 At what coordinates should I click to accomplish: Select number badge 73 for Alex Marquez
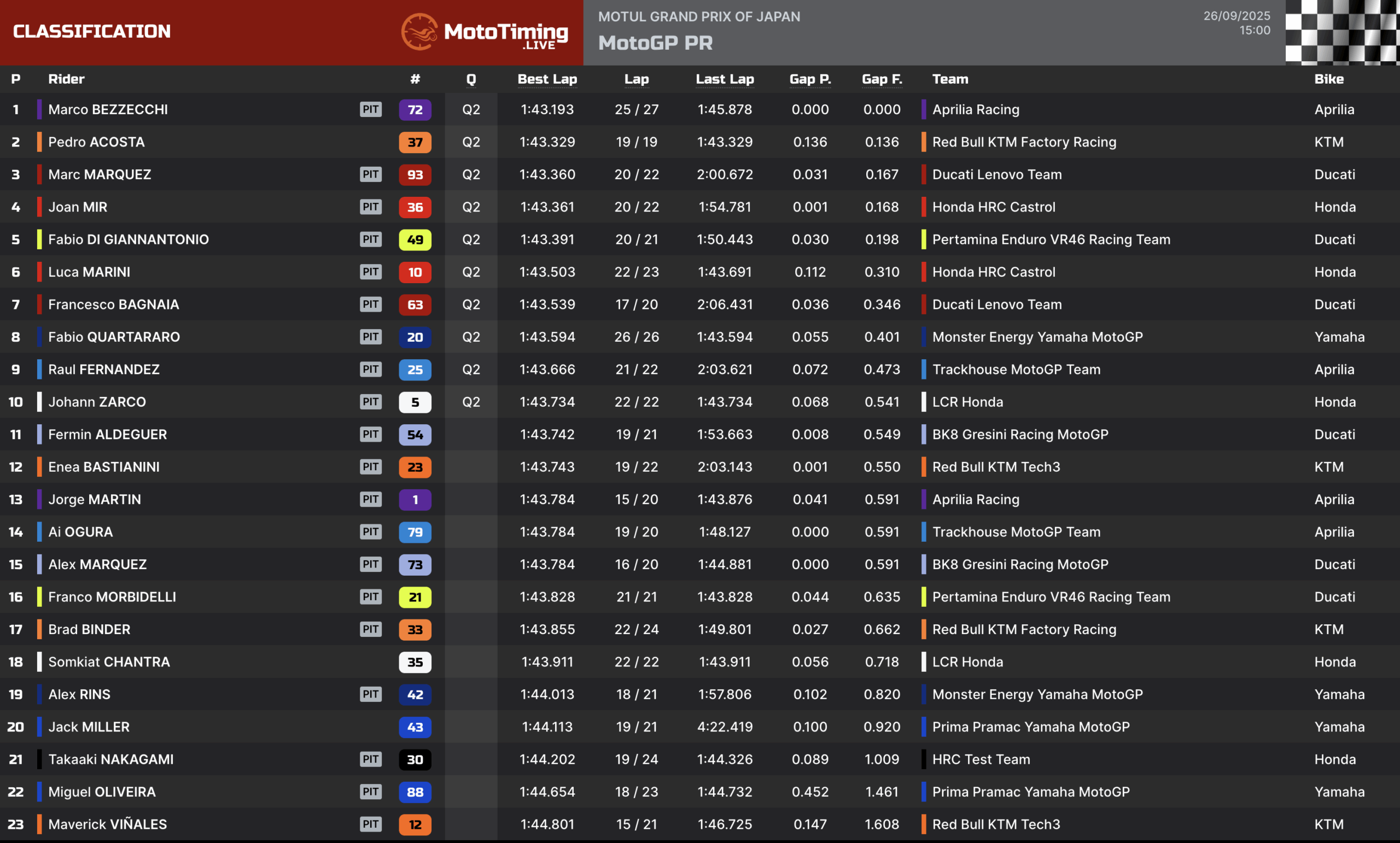(x=415, y=565)
